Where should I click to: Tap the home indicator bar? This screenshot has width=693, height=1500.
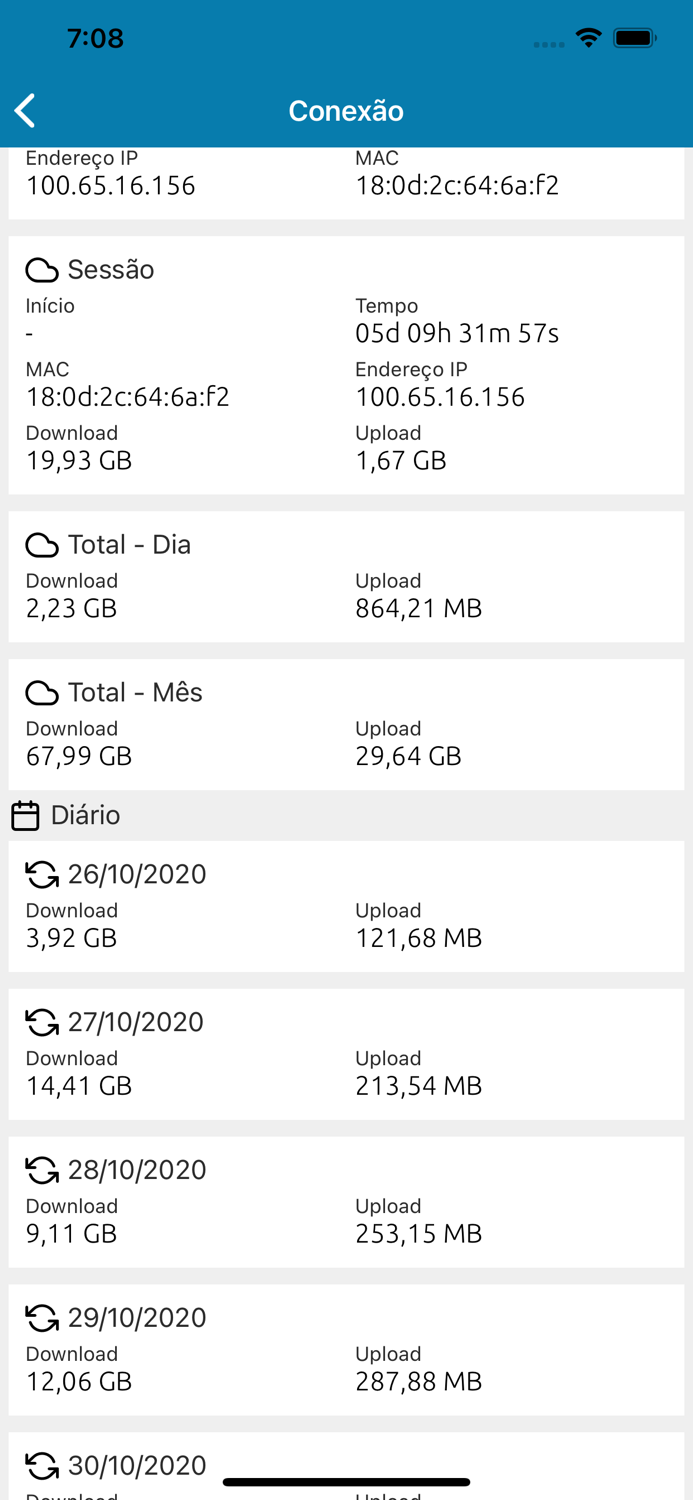pyautogui.click(x=346, y=1482)
